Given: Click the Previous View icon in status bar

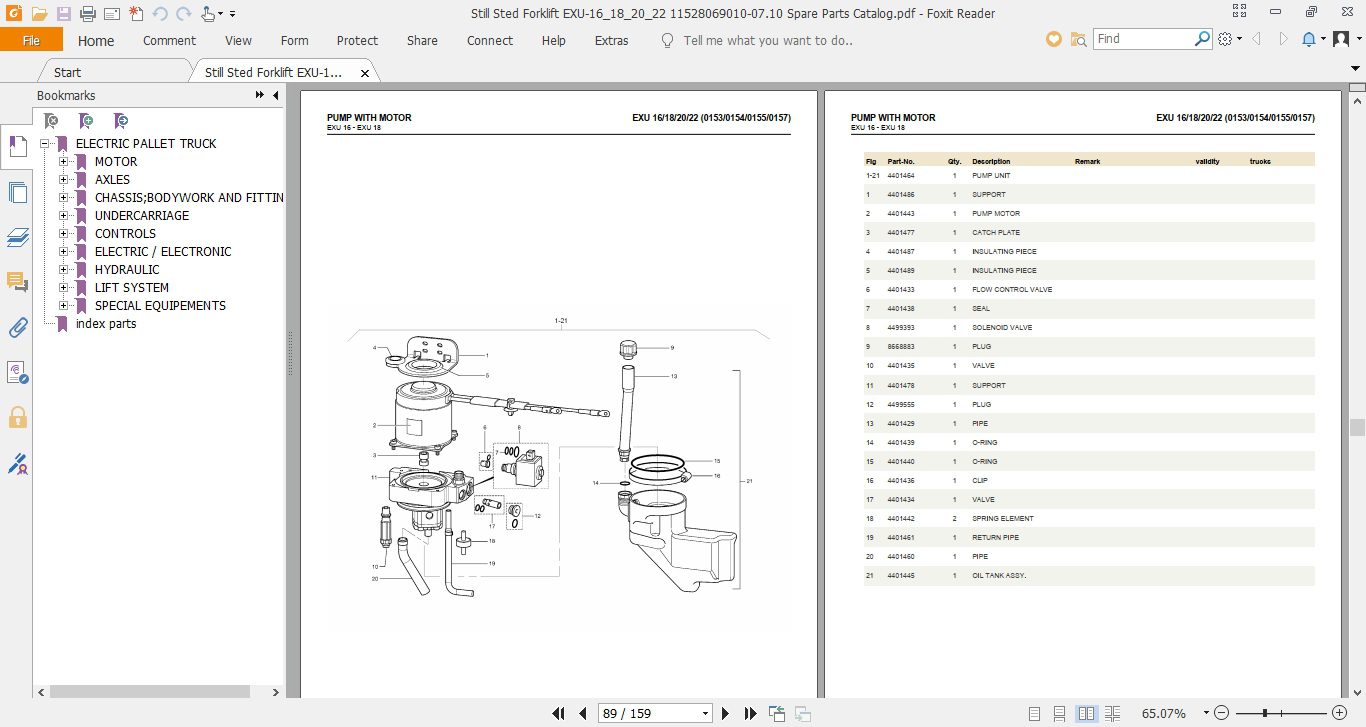Looking at the screenshot, I should coord(777,713).
